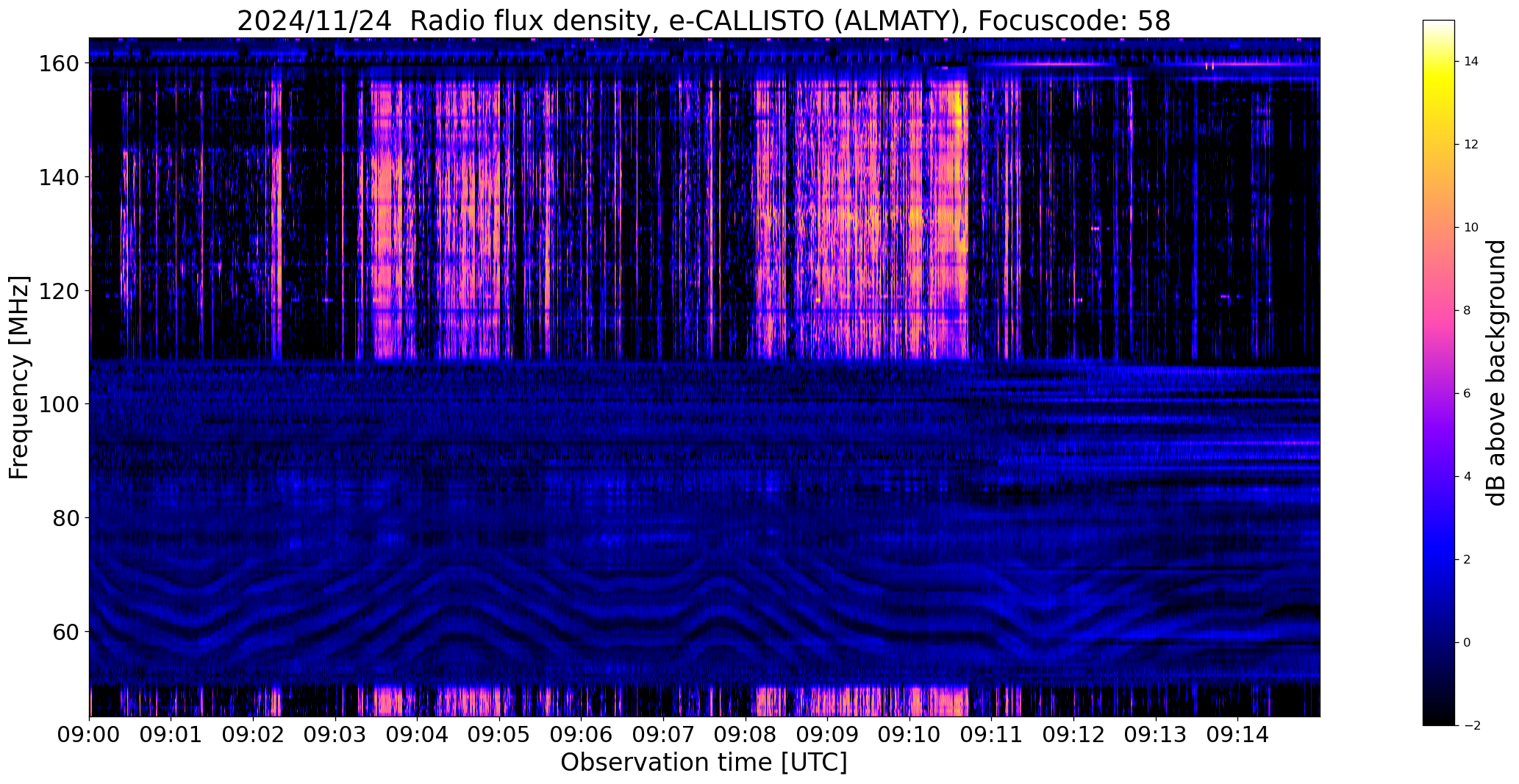Click the 09:01 time tick label
Screen dimensions: 1519x784
[171, 734]
